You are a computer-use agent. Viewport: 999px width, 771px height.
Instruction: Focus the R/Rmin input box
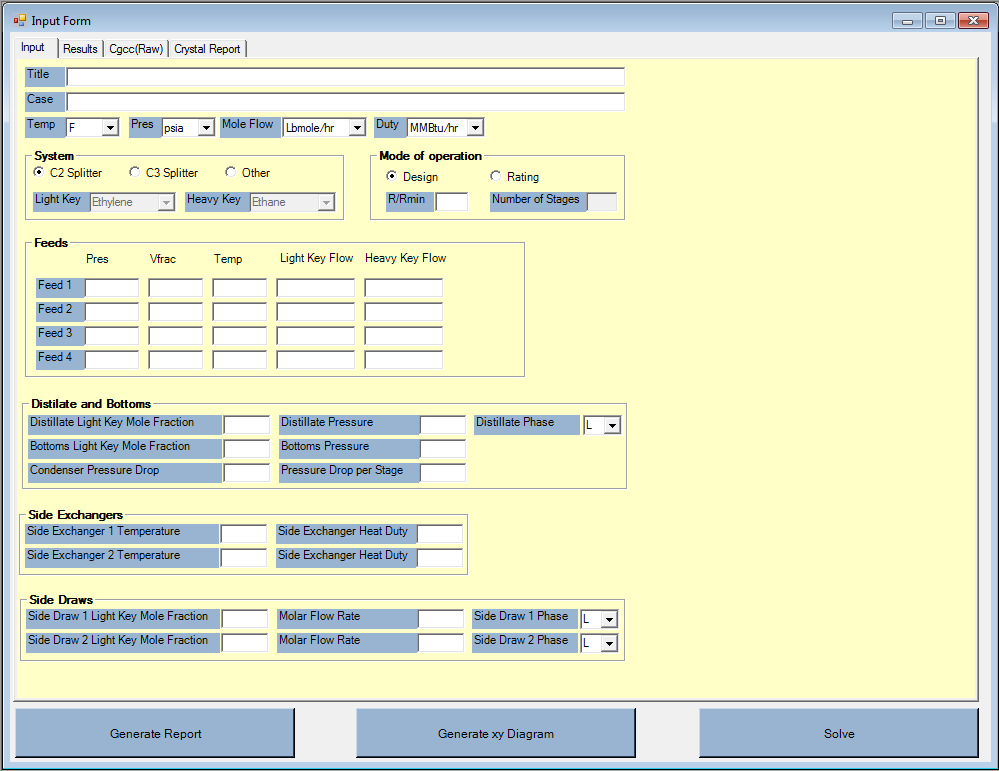(x=451, y=202)
